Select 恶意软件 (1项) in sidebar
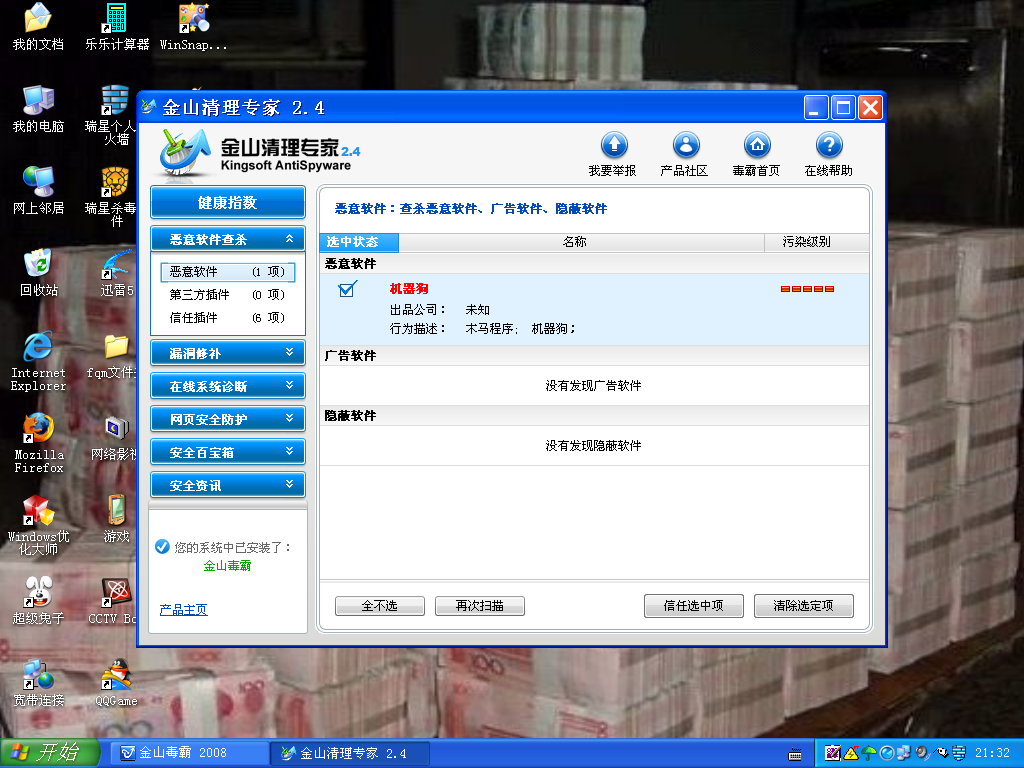This screenshot has height=768, width=1024. [x=227, y=272]
